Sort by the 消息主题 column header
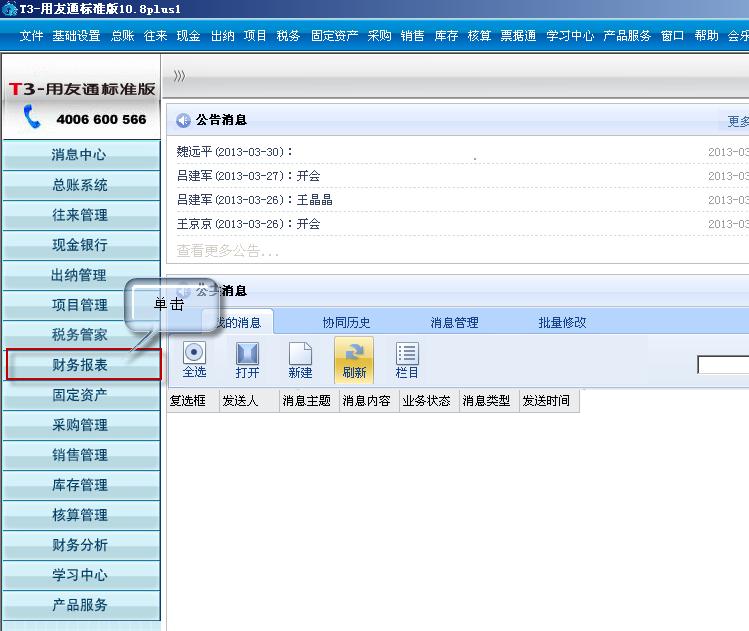 click(x=310, y=401)
